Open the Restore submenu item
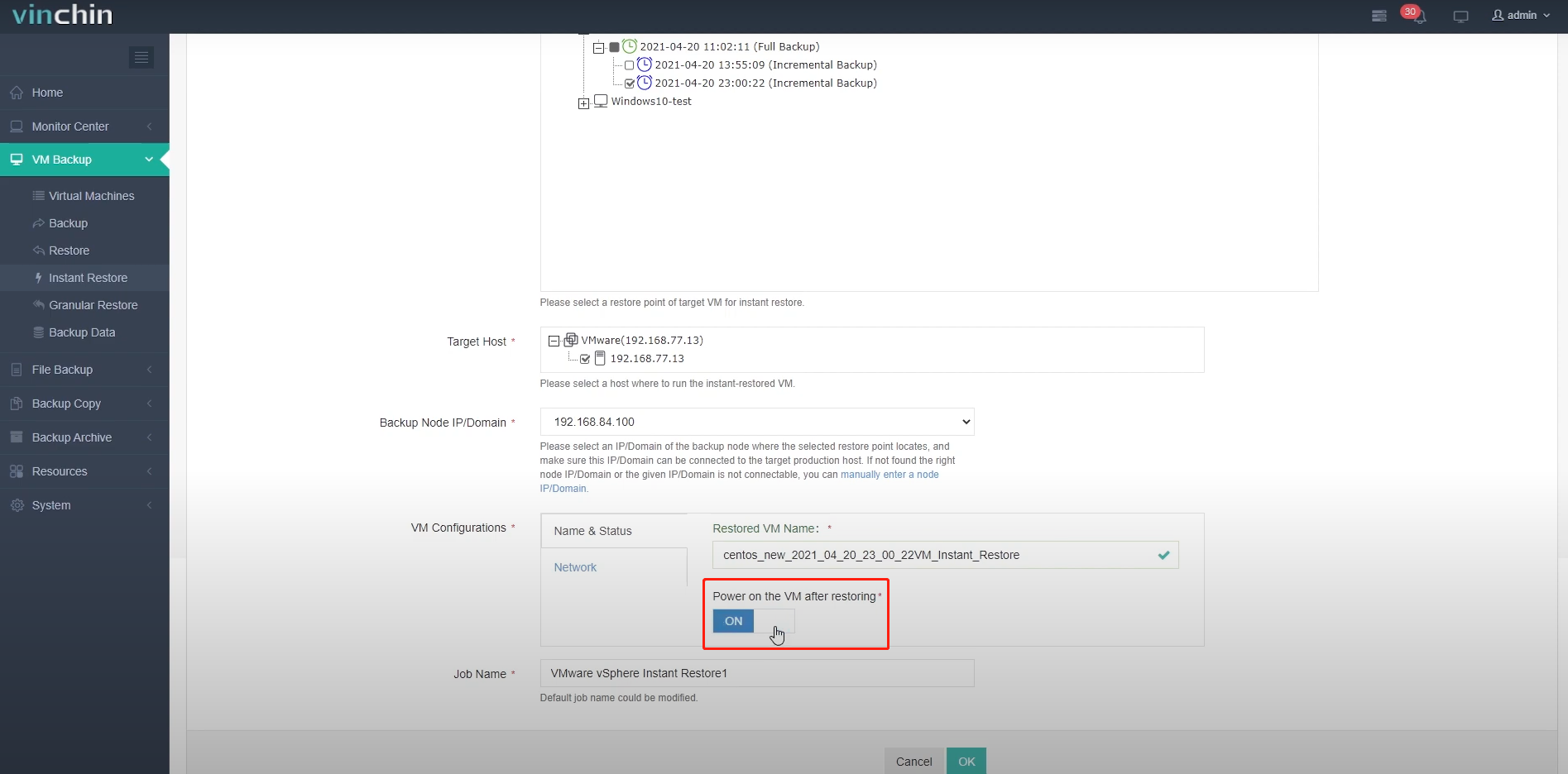 click(69, 251)
